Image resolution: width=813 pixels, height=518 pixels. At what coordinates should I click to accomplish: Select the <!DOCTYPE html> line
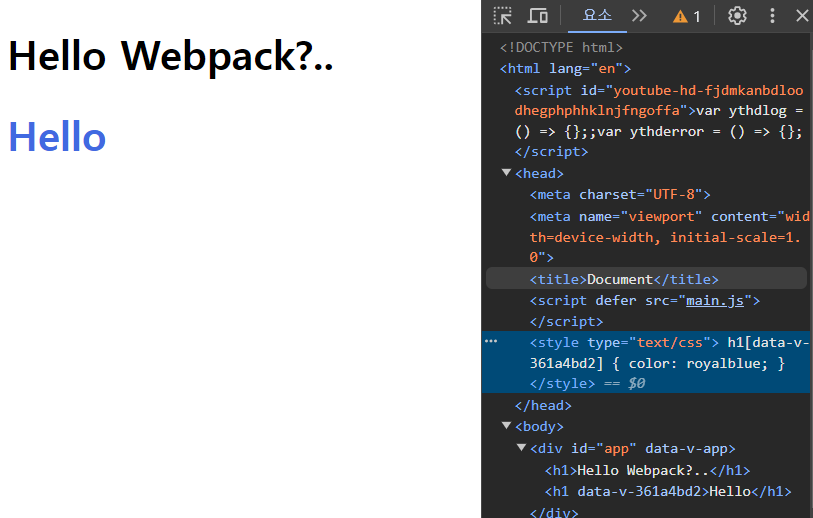click(561, 47)
